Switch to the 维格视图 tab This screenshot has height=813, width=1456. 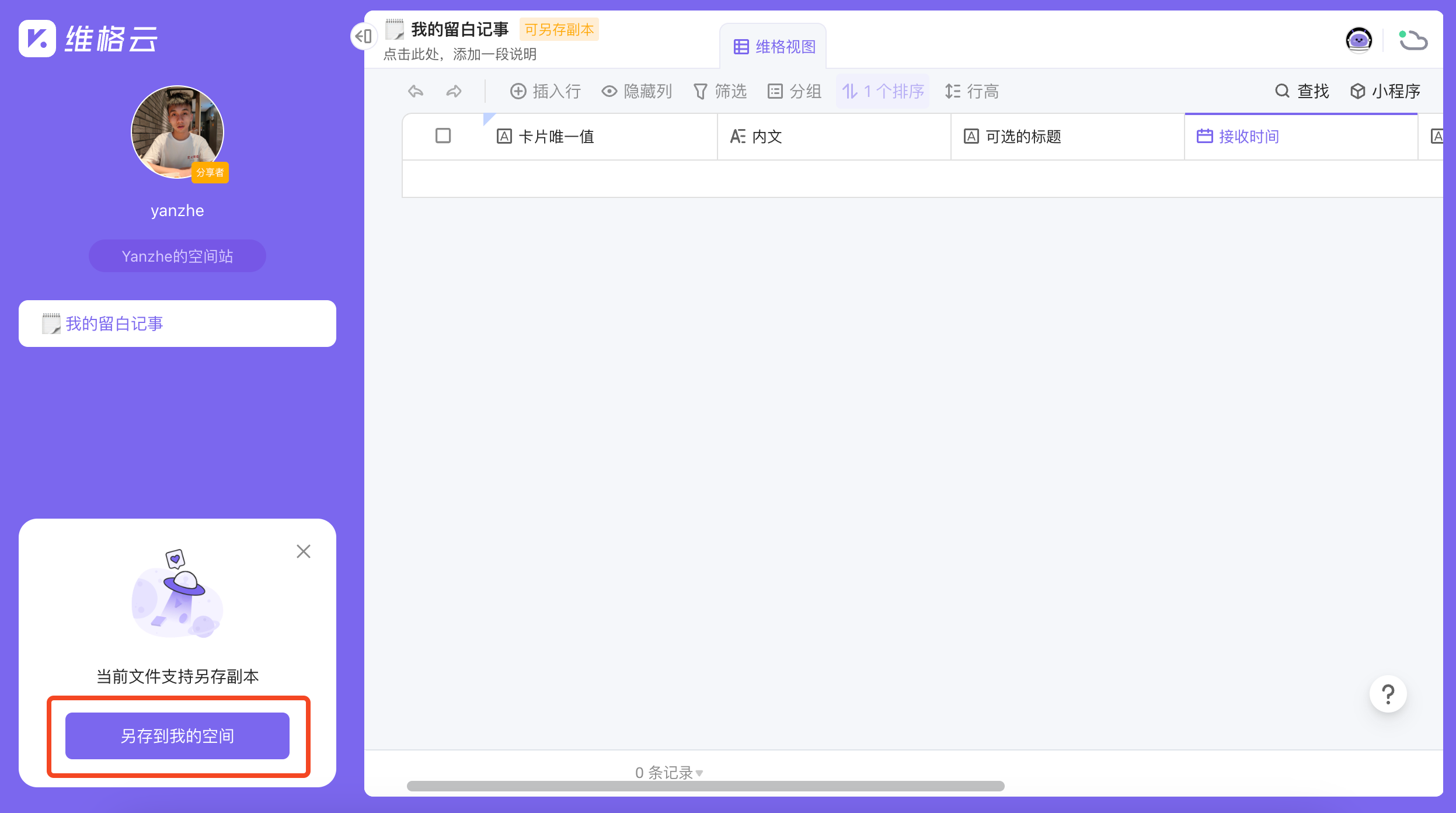point(773,47)
